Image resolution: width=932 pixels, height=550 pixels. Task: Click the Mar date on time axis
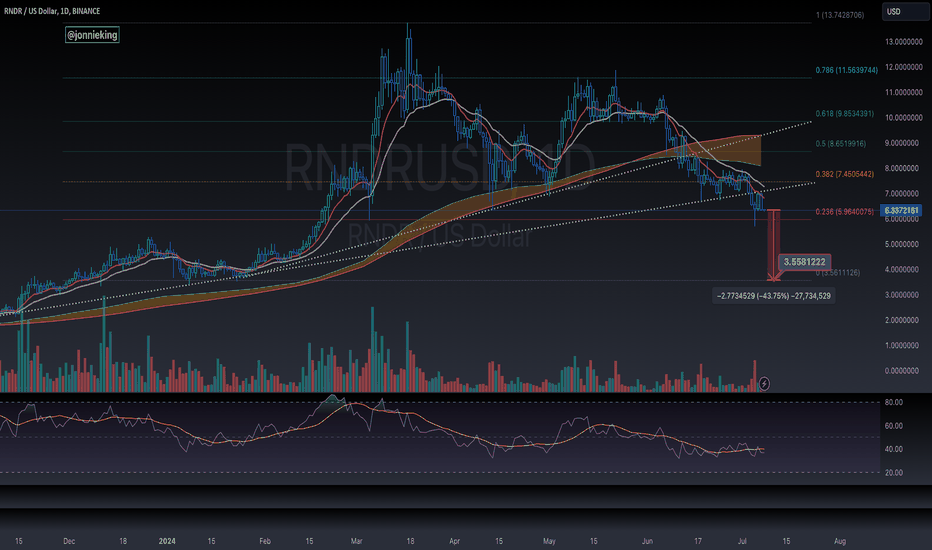357,541
